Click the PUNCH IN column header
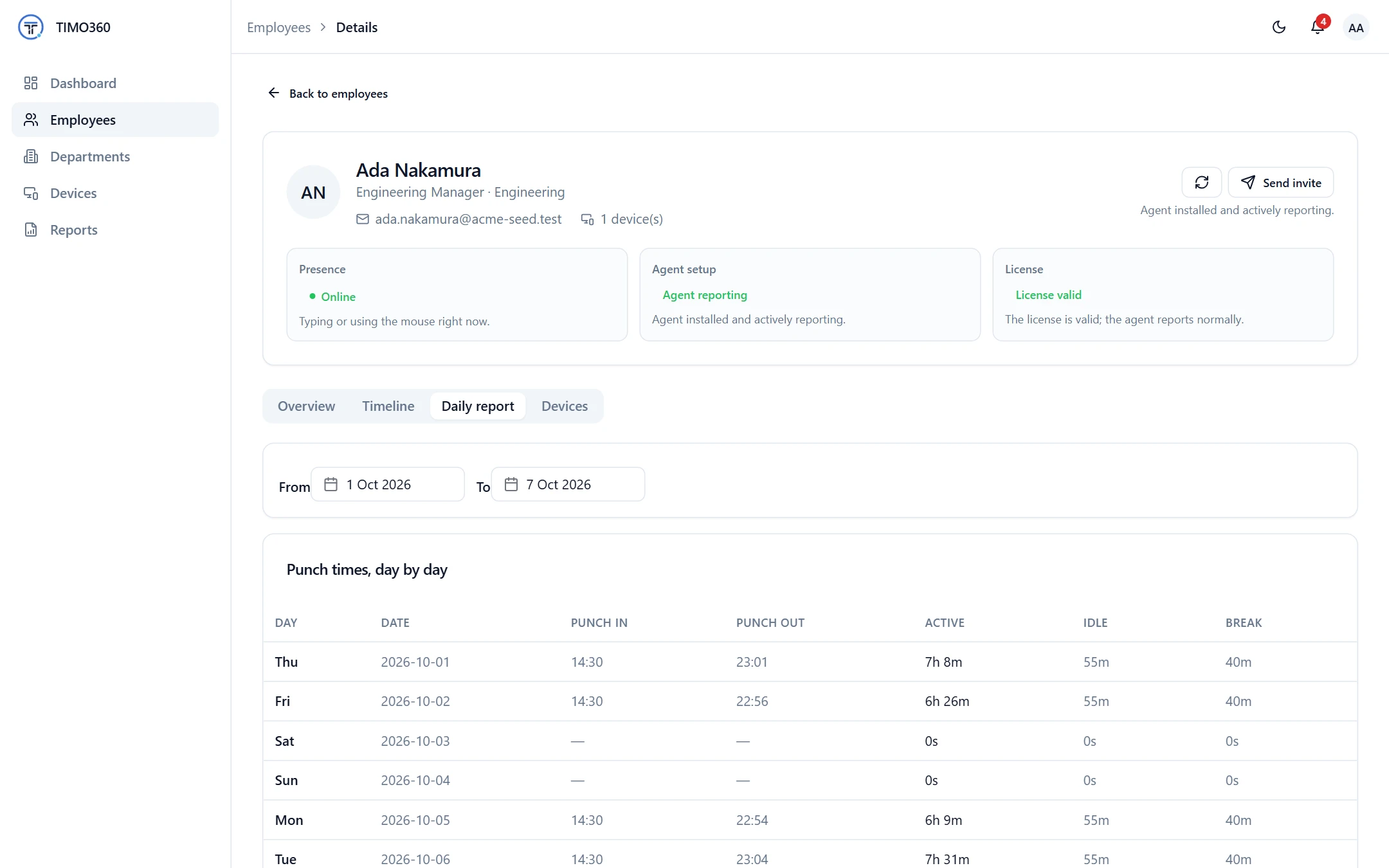The width and height of the screenshot is (1389, 868). click(599, 623)
